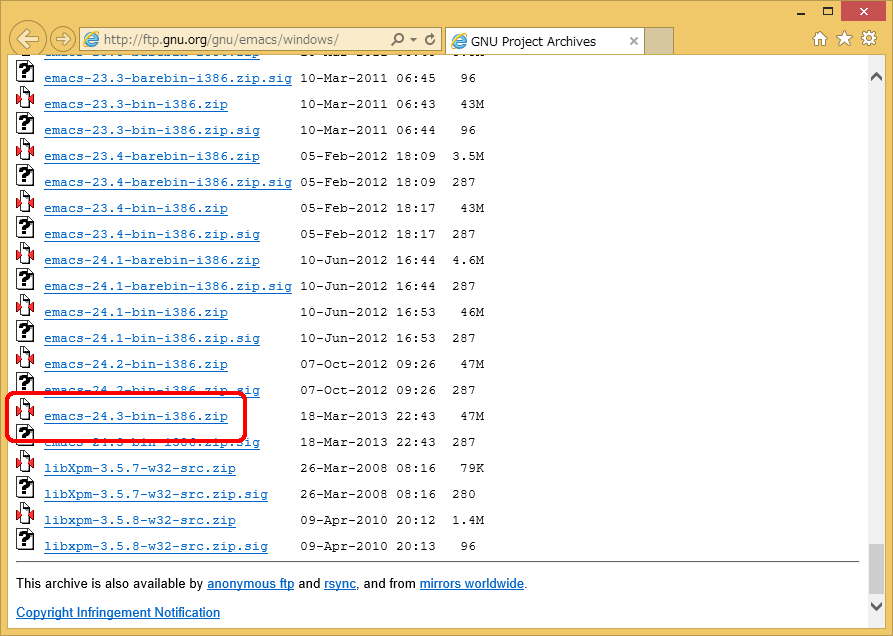893x636 pixels.
Task: Click unknown-file icon beside emacs-23.3-bin-i386.zip.sig
Action: click(x=25, y=124)
